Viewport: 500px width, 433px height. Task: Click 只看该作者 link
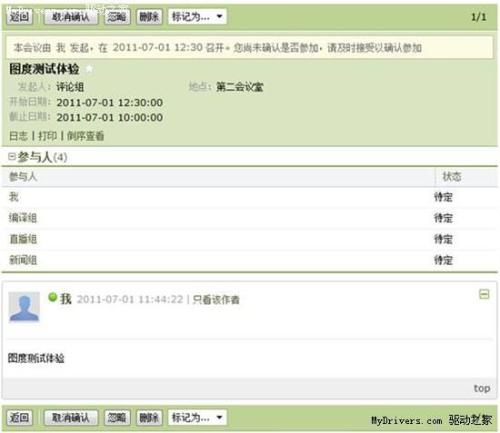(x=216, y=299)
